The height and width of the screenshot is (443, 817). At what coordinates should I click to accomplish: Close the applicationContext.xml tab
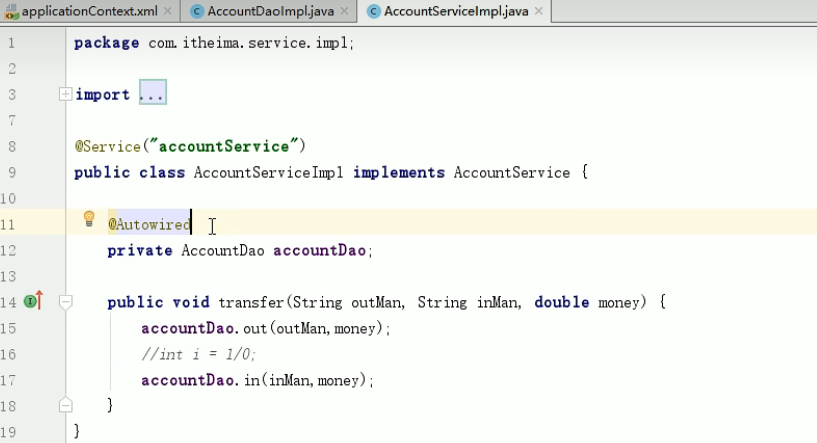pyautogui.click(x=167, y=11)
